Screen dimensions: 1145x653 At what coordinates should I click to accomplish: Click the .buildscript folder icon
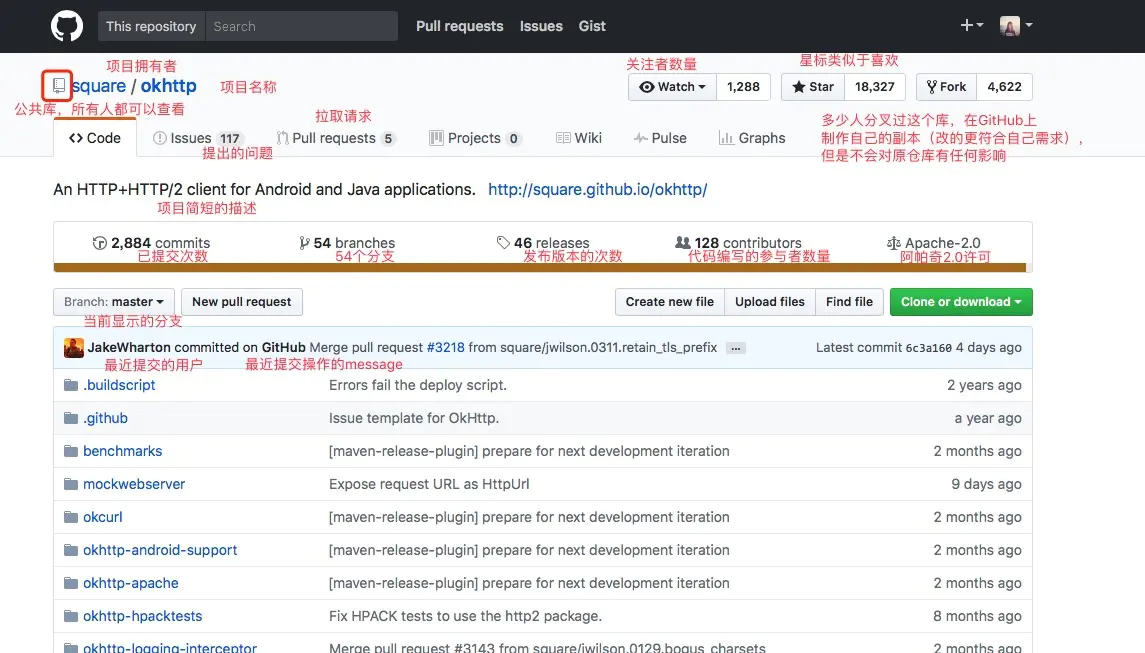pyautogui.click(x=71, y=385)
